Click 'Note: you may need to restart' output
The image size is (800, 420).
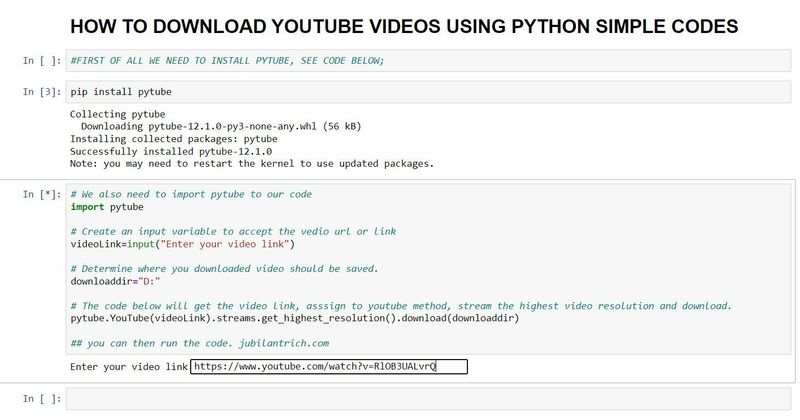tap(252, 164)
